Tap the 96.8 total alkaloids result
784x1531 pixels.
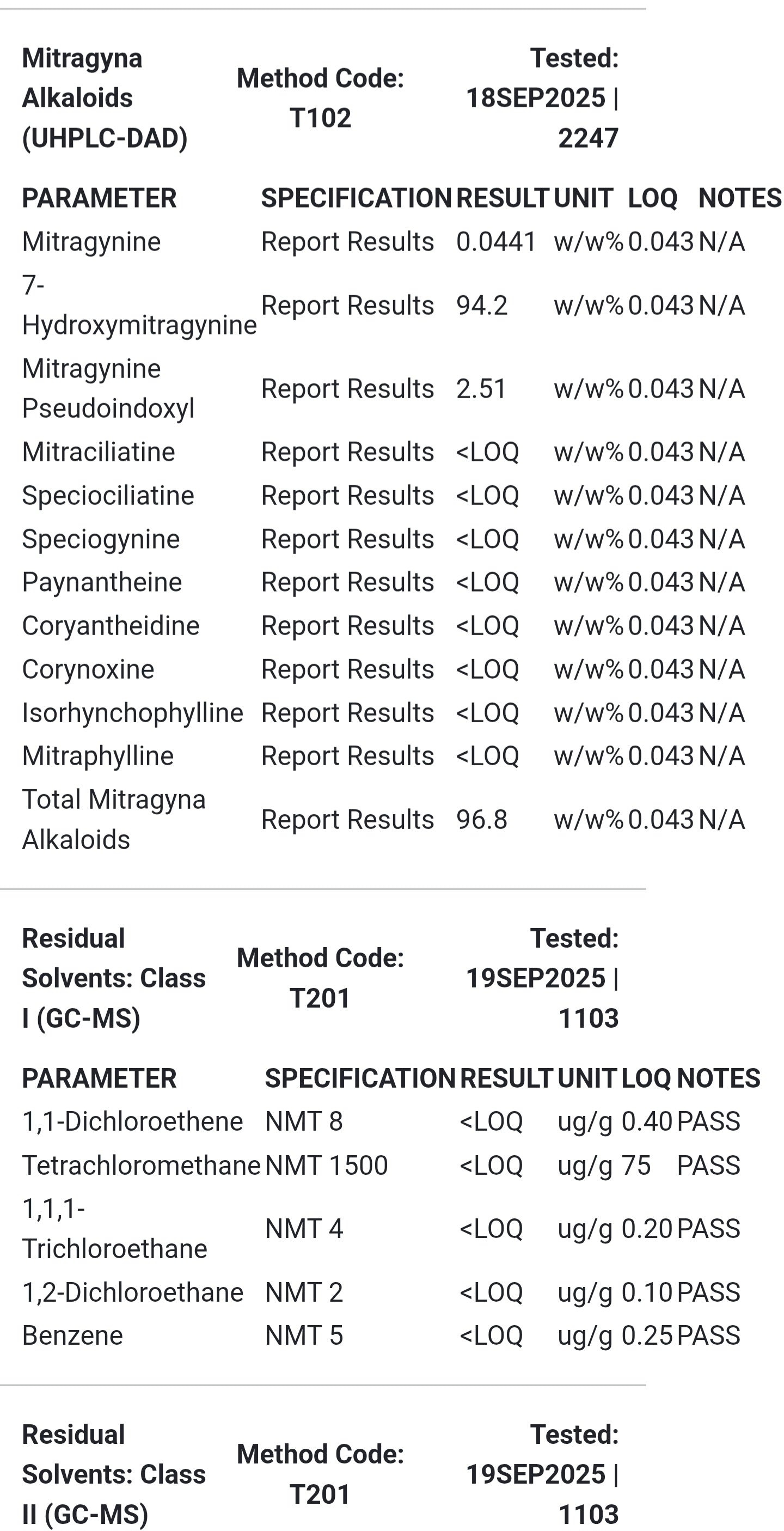482,820
